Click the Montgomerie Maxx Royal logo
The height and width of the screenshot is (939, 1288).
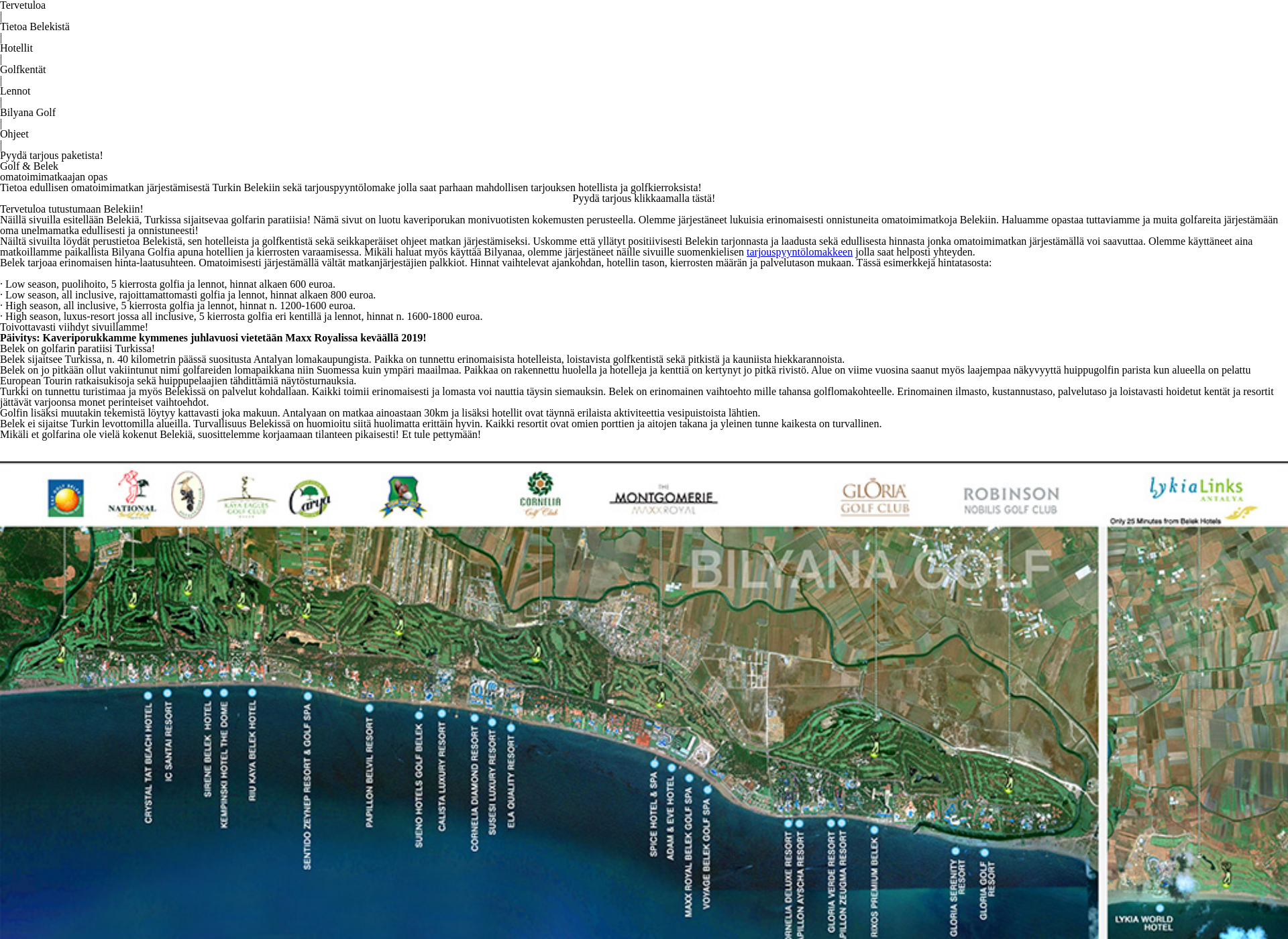(663, 500)
